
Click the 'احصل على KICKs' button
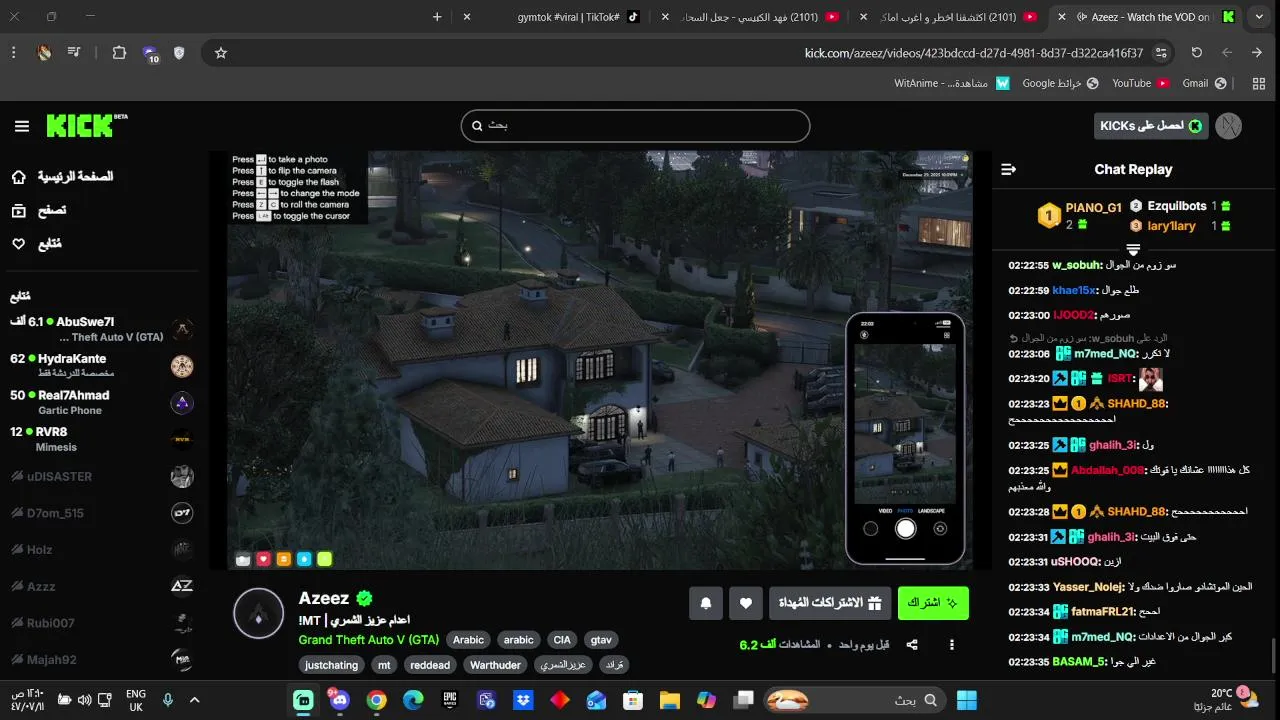coord(1151,126)
